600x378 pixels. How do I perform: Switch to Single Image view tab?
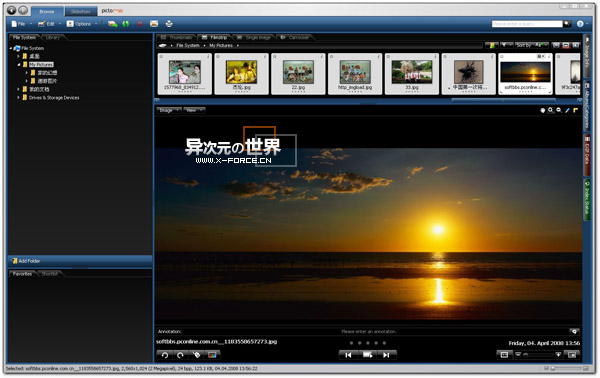coord(254,37)
